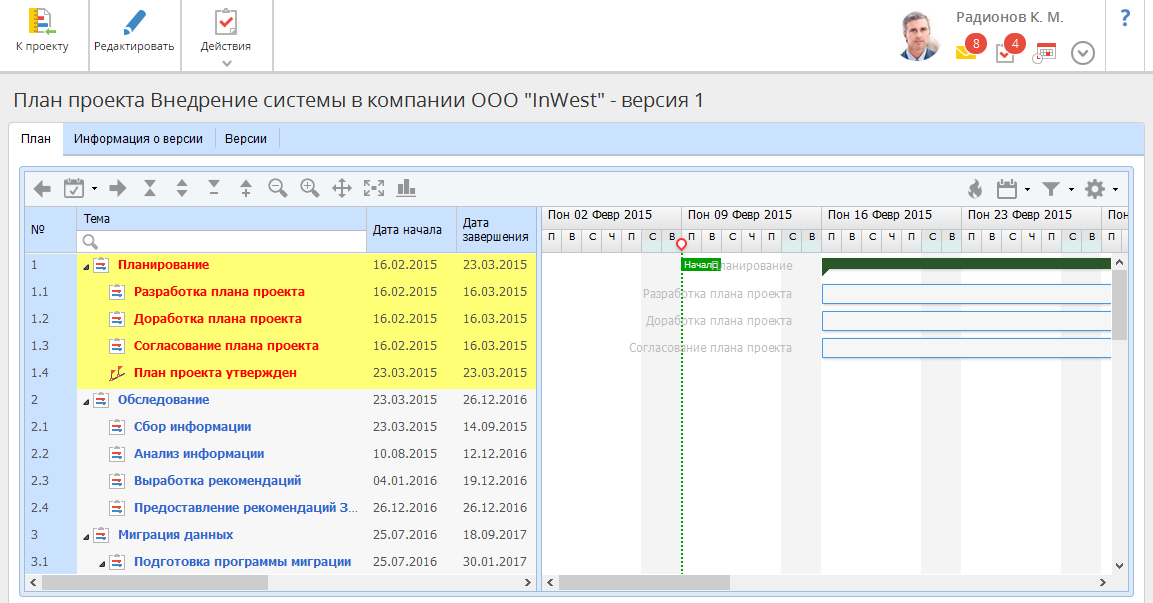1153x603 pixels.
Task: Click the Редактировать button
Action: [x=134, y=34]
